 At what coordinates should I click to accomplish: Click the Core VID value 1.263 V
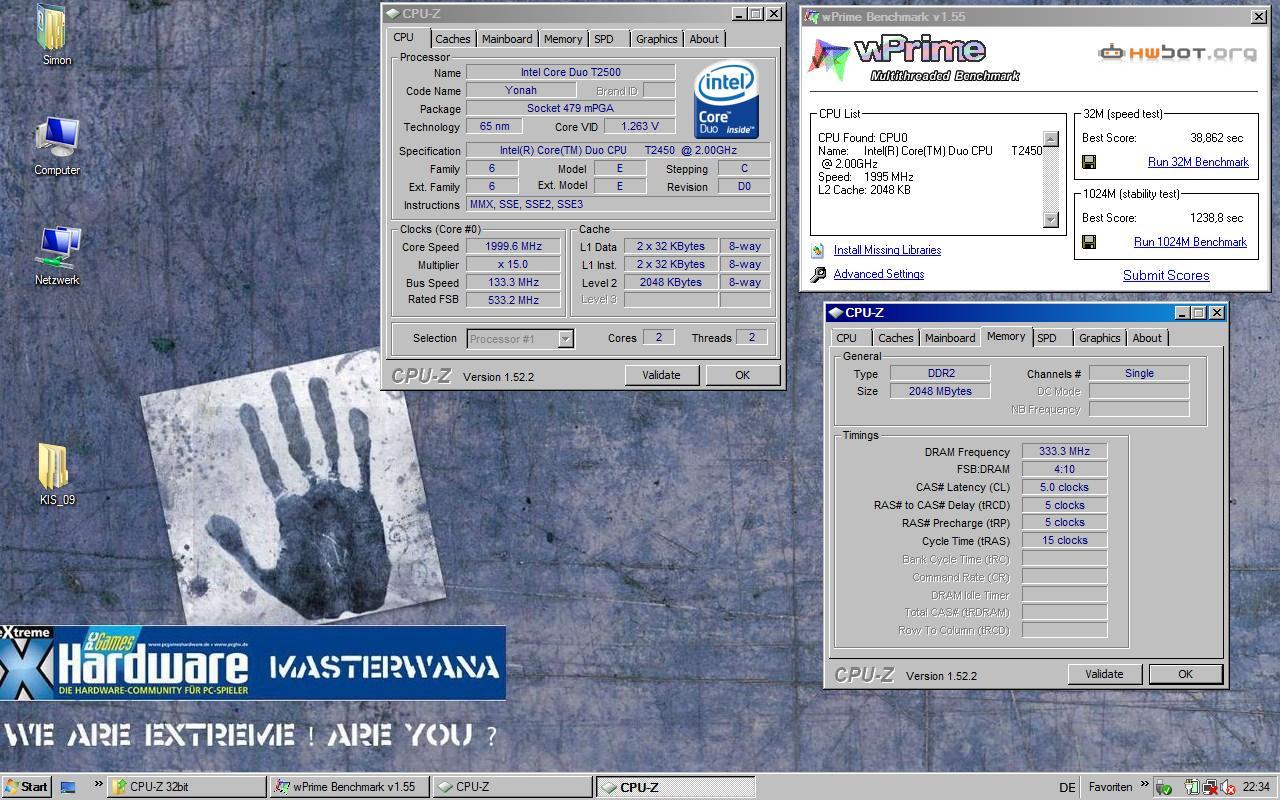(x=640, y=127)
